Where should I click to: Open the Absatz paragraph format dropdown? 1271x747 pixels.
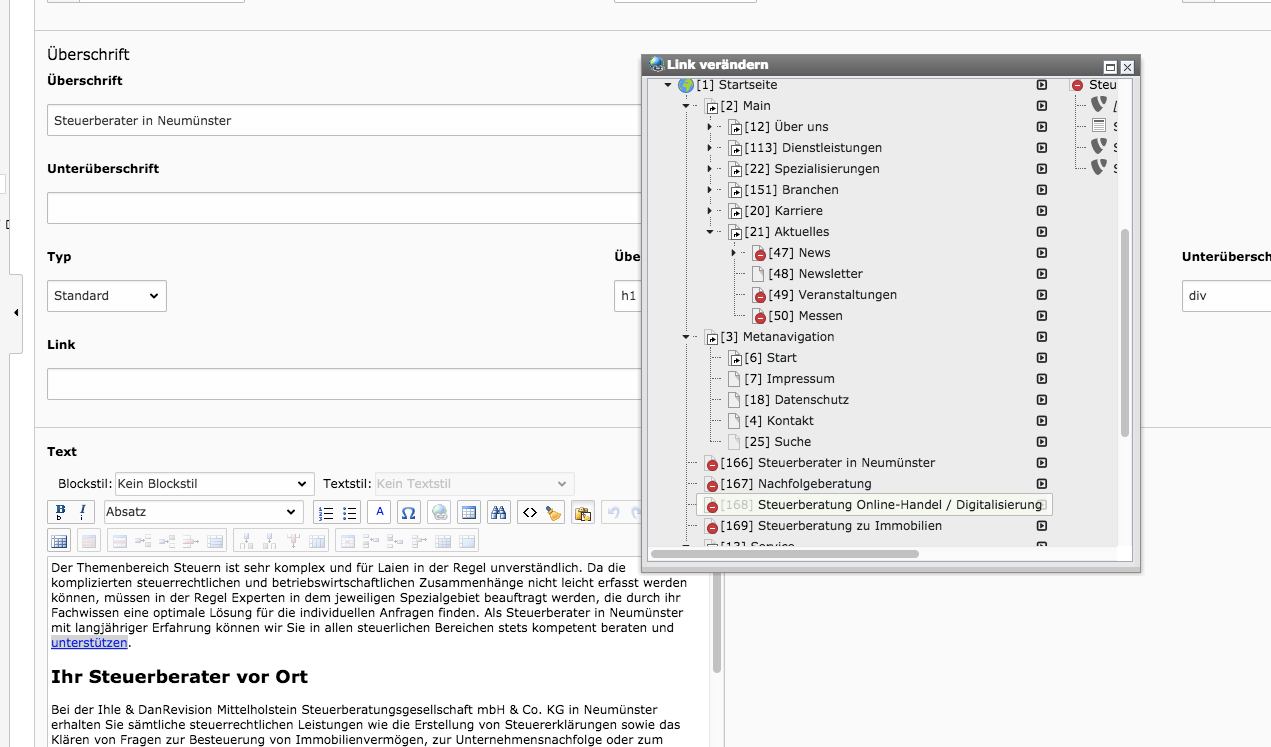click(203, 512)
